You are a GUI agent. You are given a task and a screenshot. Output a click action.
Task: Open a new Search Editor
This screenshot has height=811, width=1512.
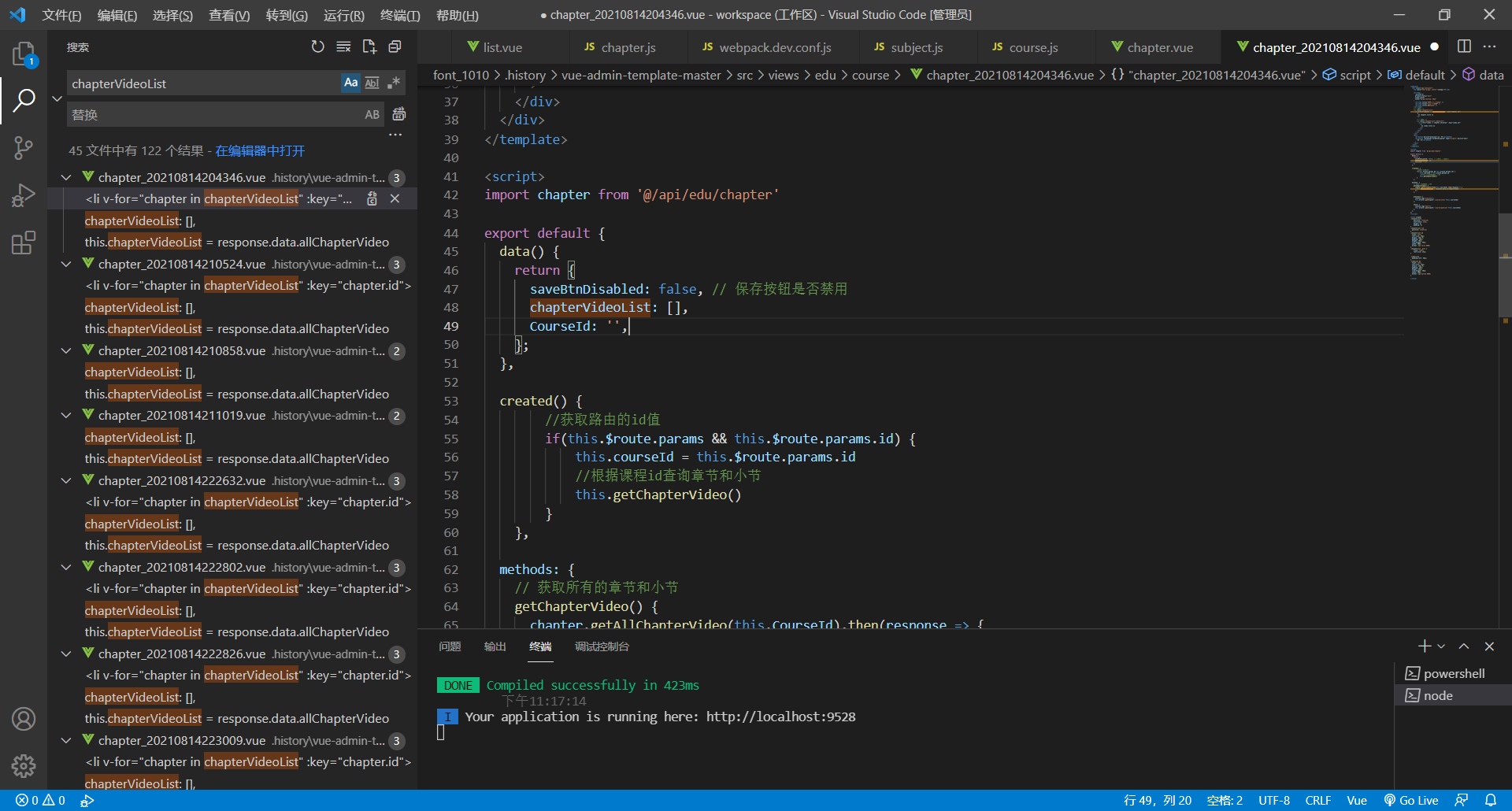coord(369,46)
